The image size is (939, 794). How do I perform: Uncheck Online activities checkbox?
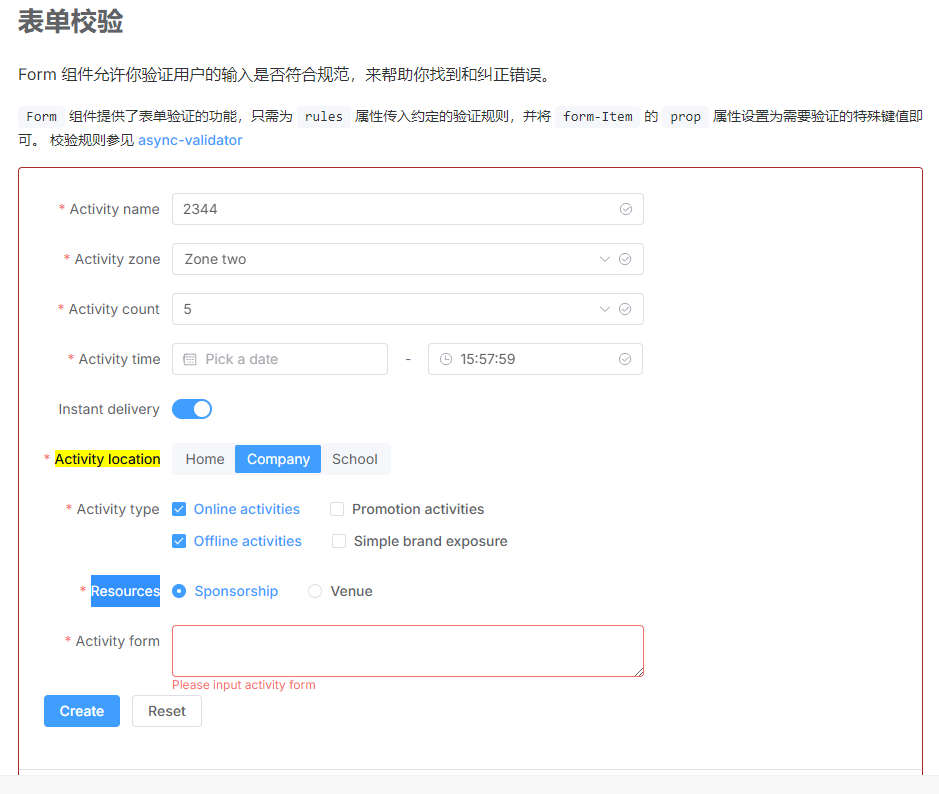[179, 509]
